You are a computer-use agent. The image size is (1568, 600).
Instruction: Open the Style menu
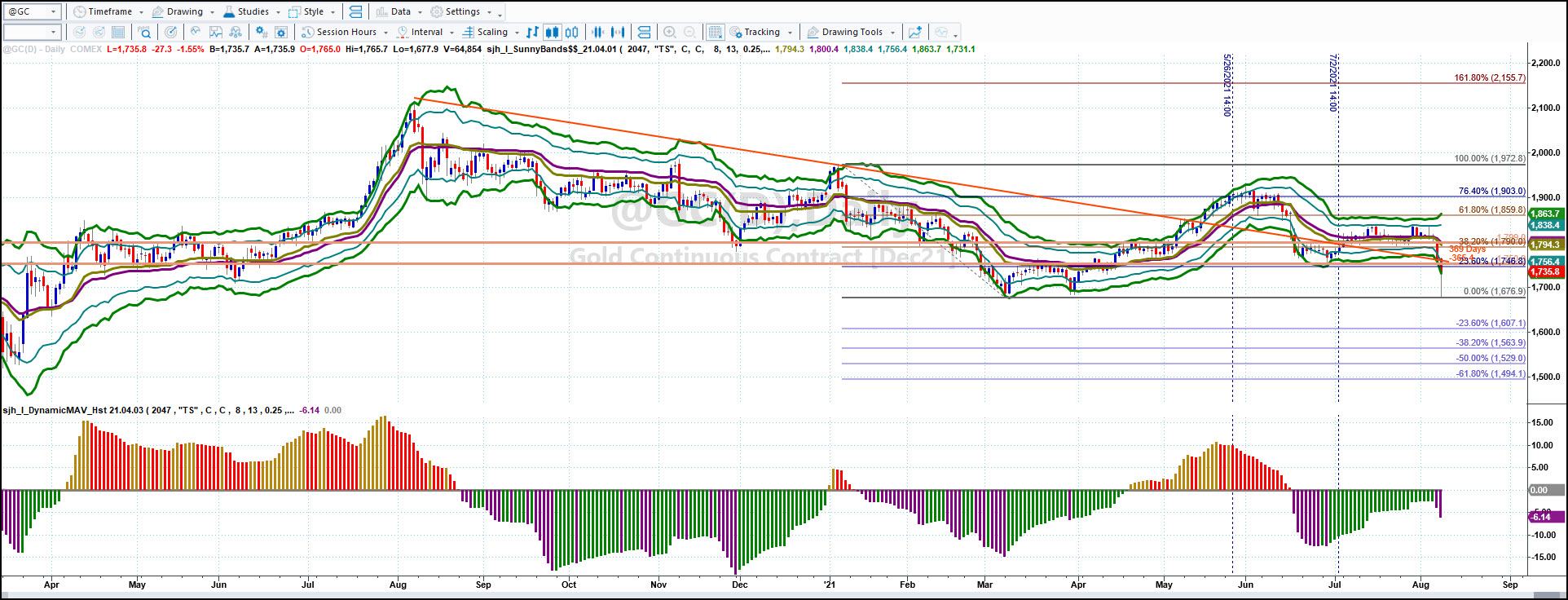(312, 11)
